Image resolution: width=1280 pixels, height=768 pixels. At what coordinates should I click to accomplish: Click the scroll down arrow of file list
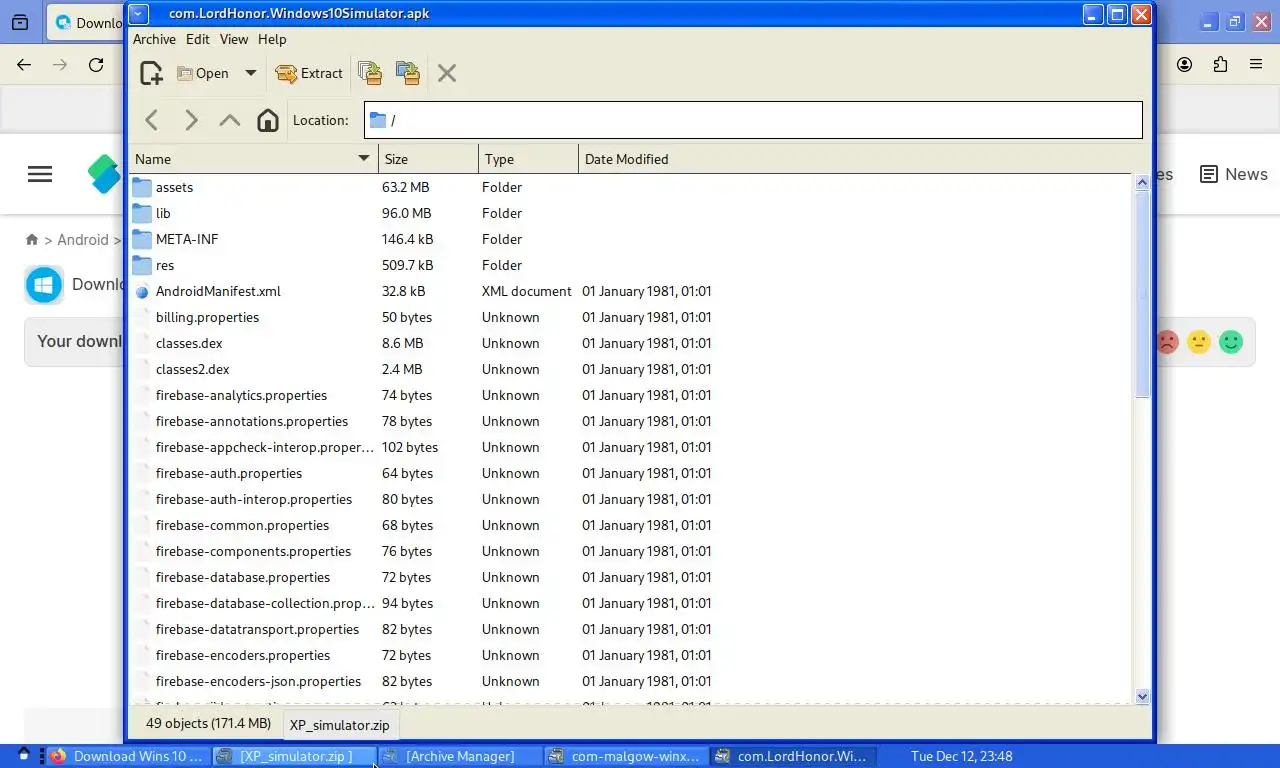[1142, 697]
